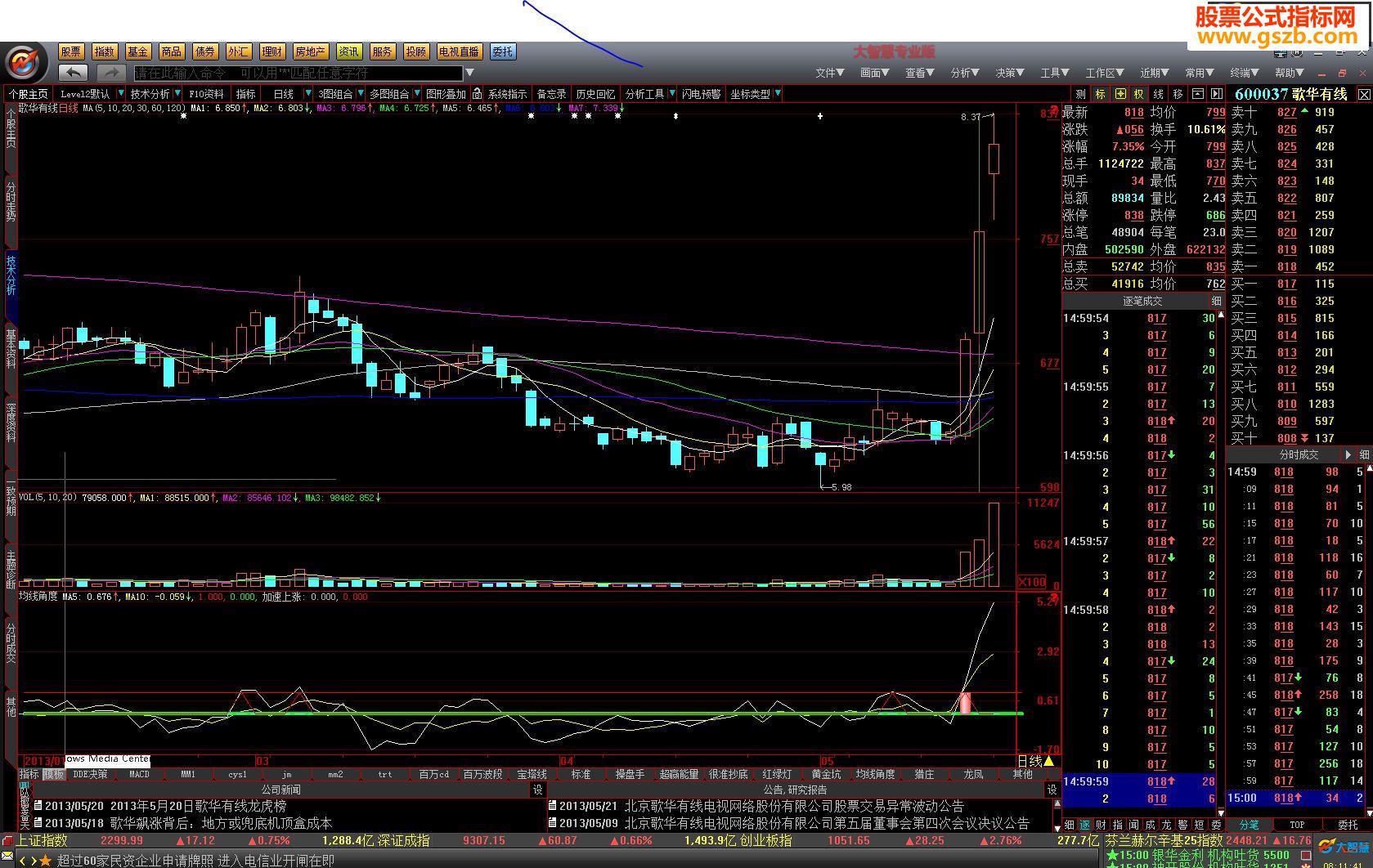Image resolution: width=1373 pixels, height=868 pixels.
Task: Click the 移 move tool icon
Action: pos(1178,94)
